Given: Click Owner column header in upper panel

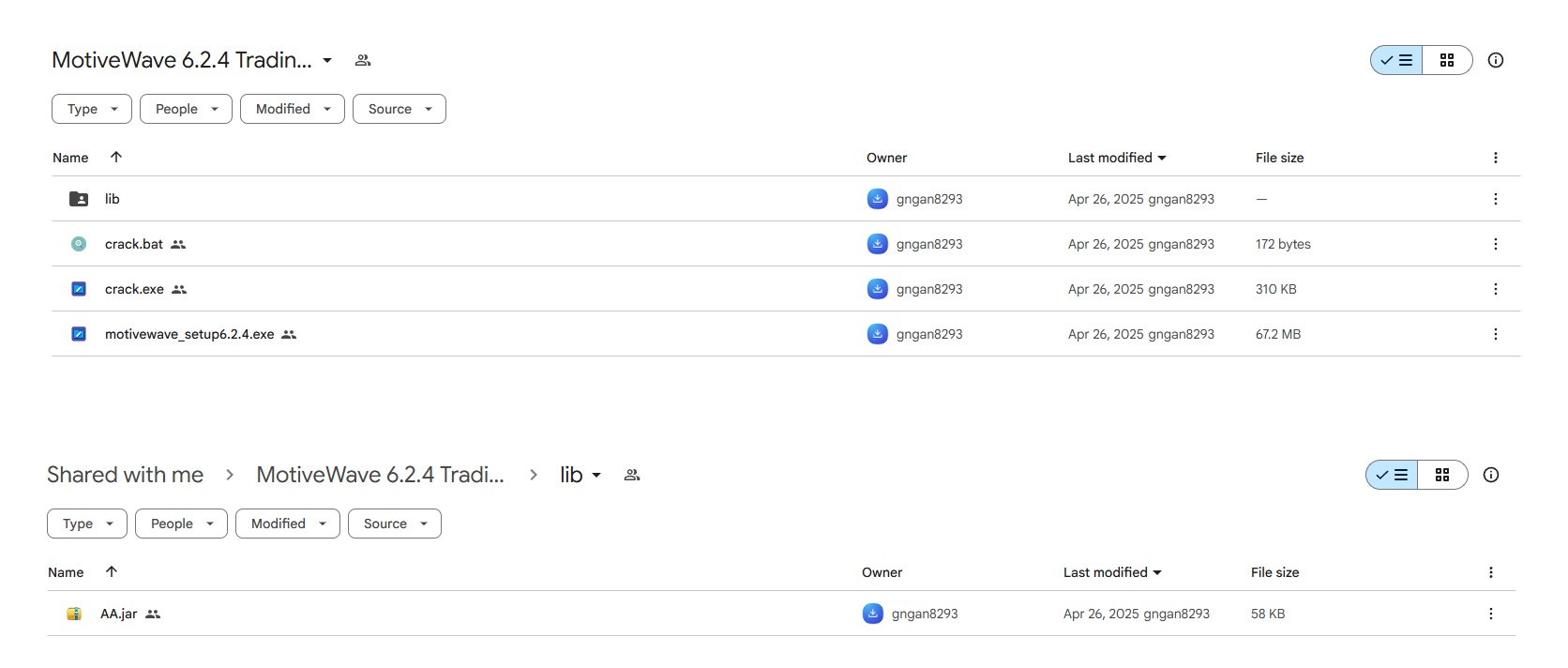Looking at the screenshot, I should (x=887, y=158).
